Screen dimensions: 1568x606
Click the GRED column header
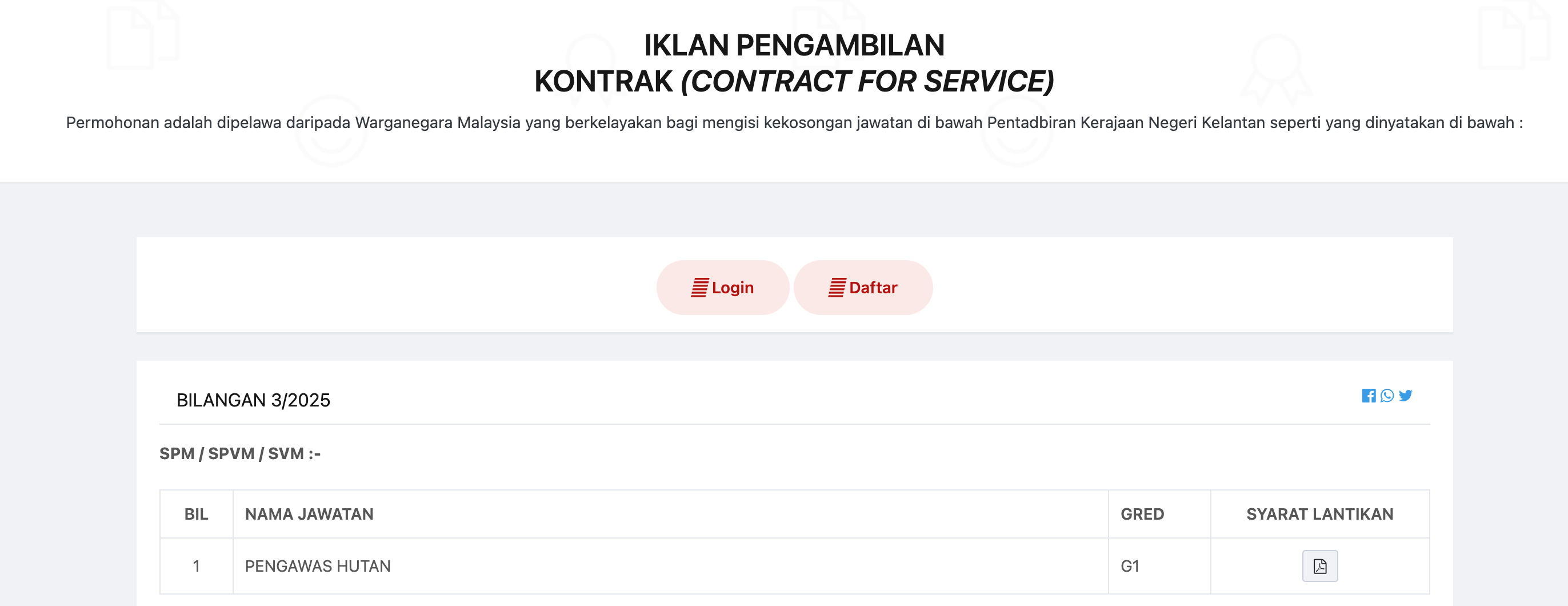[1142, 514]
